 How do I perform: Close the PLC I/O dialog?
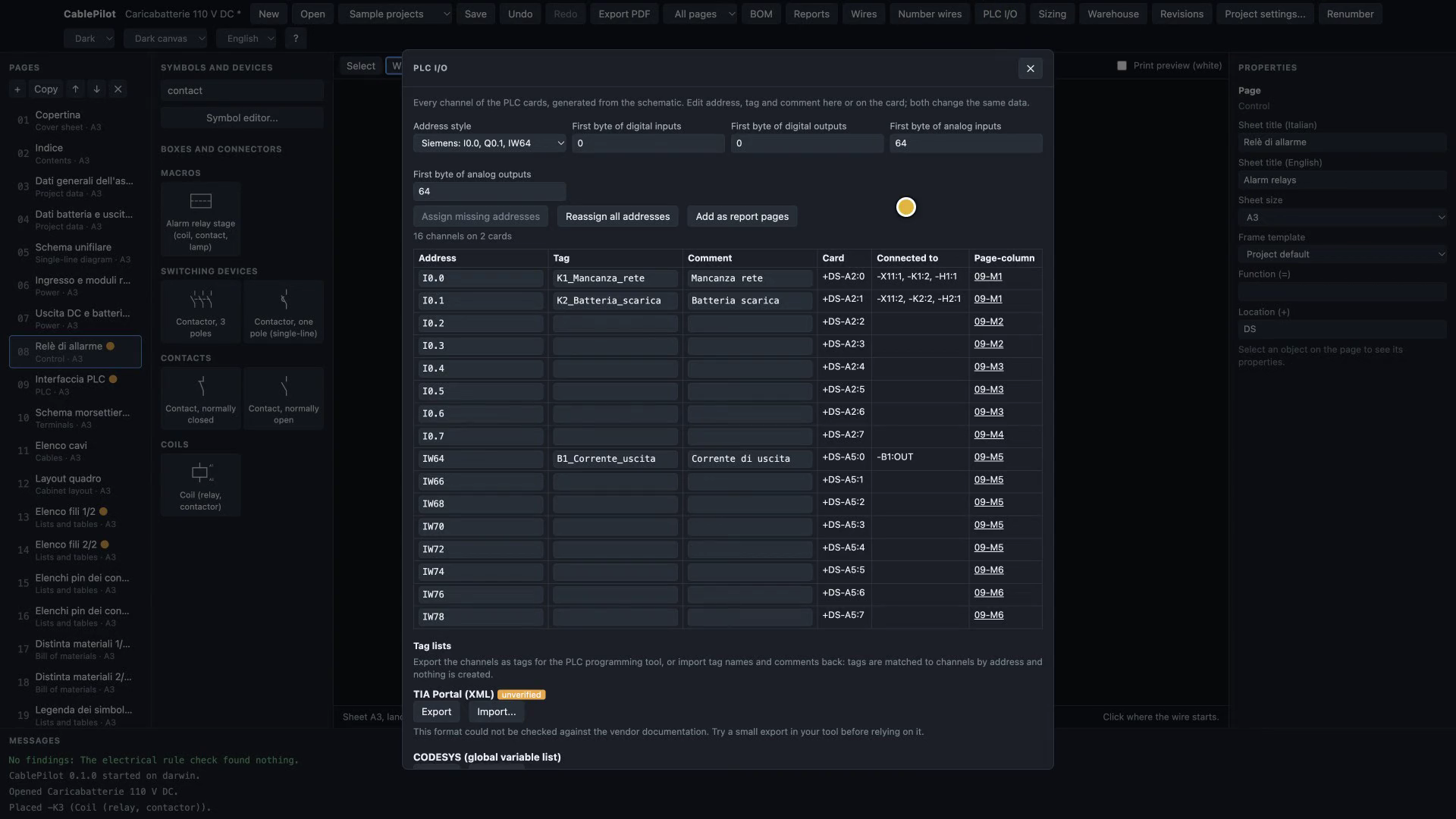click(1030, 68)
